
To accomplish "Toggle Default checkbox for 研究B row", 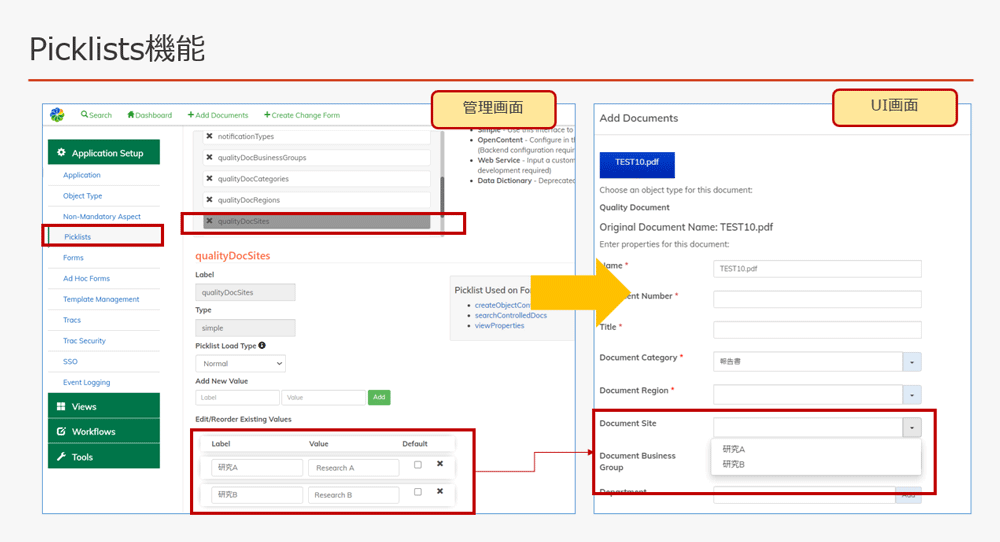I will pyautogui.click(x=418, y=492).
